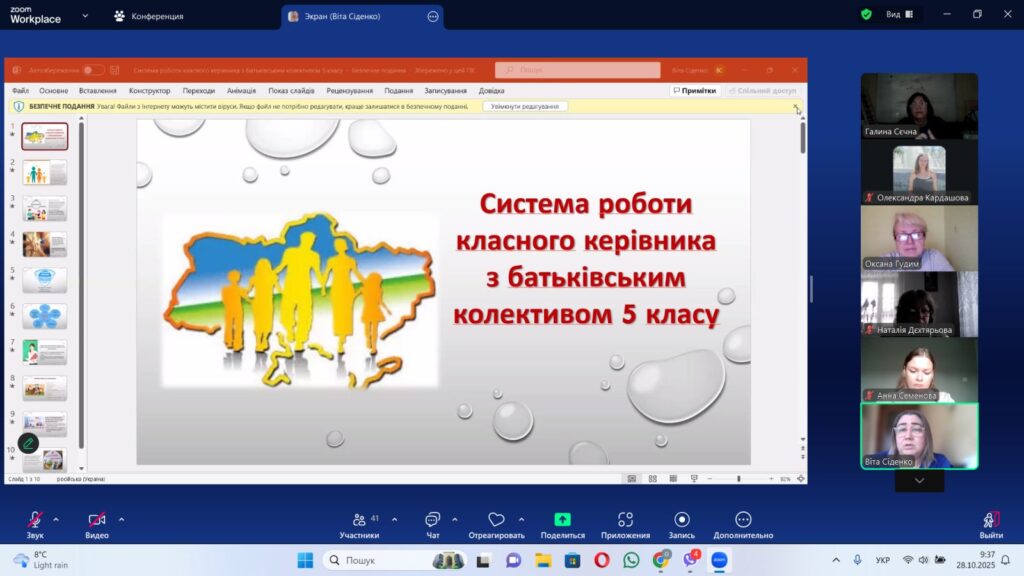Image resolution: width=1024 pixels, height=576 pixels.
Task: Open the Приложения apps icon
Action: [x=625, y=521]
